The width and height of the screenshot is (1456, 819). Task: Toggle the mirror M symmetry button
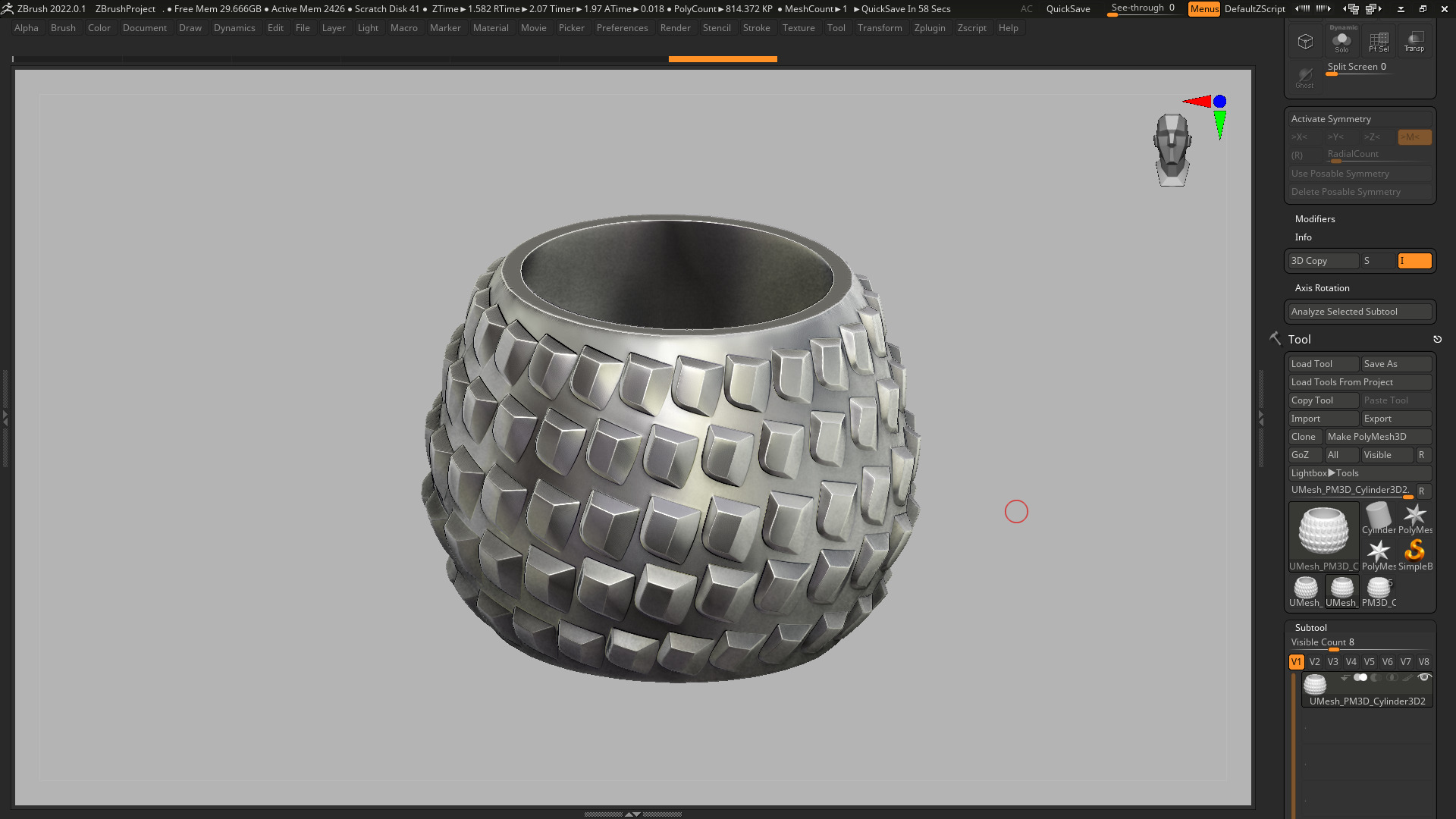[x=1415, y=137]
